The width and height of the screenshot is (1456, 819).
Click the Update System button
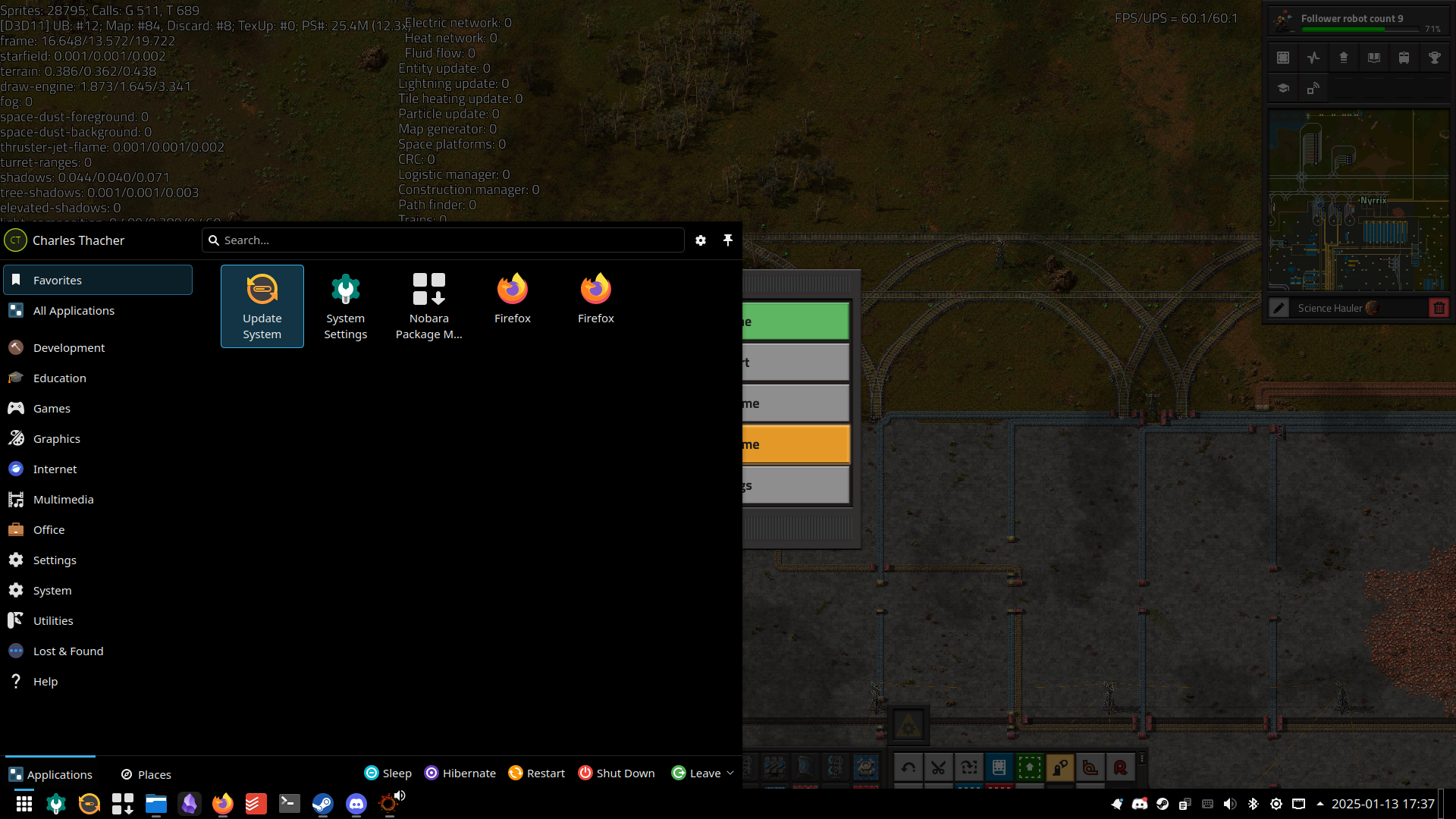point(262,305)
